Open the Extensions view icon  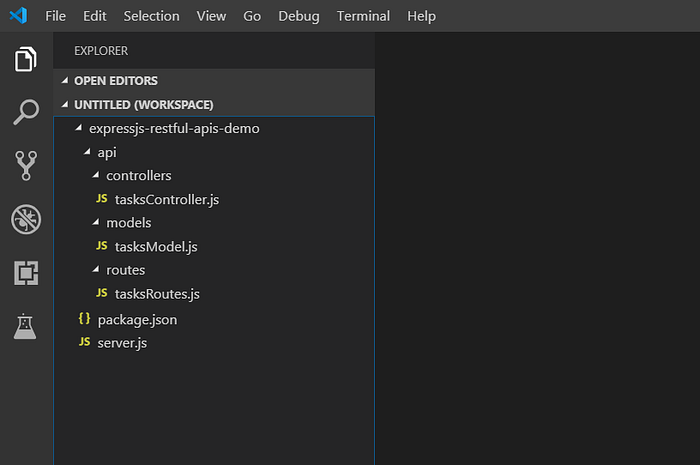click(x=26, y=273)
